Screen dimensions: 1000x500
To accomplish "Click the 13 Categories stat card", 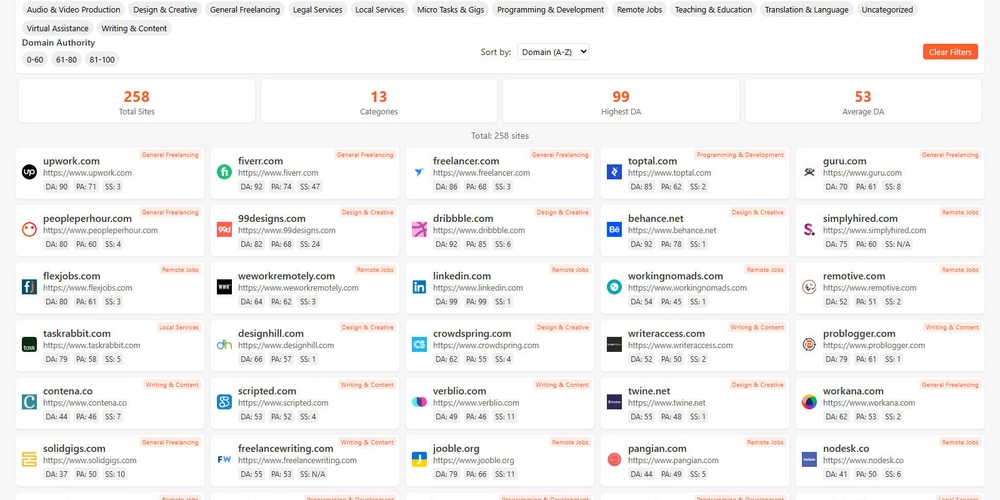I will (x=379, y=101).
